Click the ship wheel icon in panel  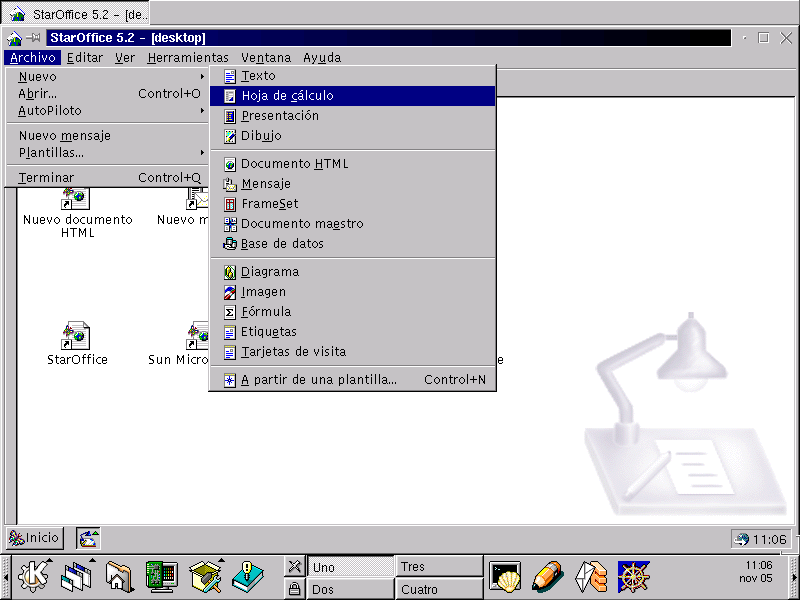(x=634, y=576)
